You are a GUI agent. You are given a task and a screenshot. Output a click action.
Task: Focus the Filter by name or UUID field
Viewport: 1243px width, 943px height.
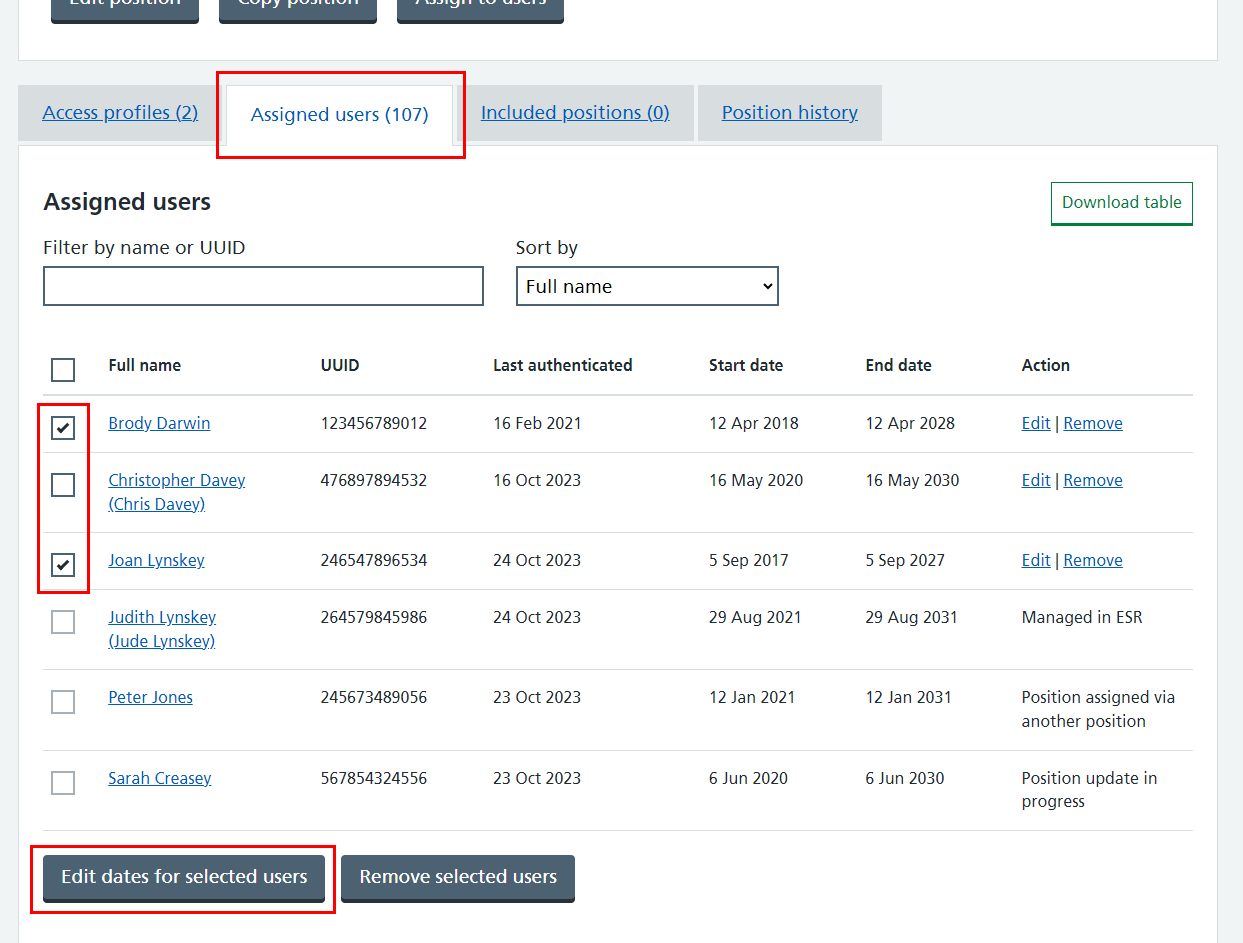(x=263, y=286)
